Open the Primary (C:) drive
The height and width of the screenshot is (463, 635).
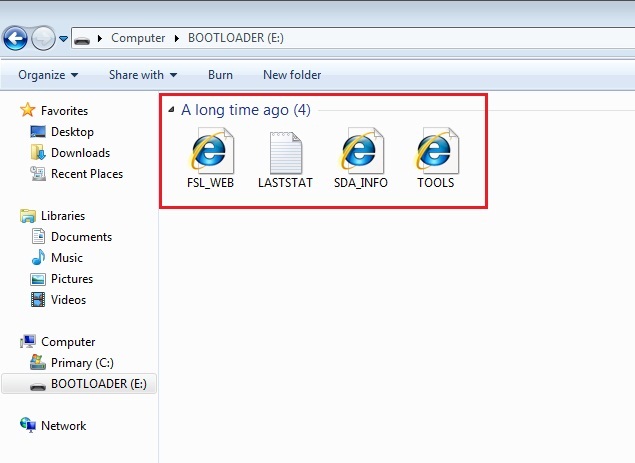click(x=82, y=363)
